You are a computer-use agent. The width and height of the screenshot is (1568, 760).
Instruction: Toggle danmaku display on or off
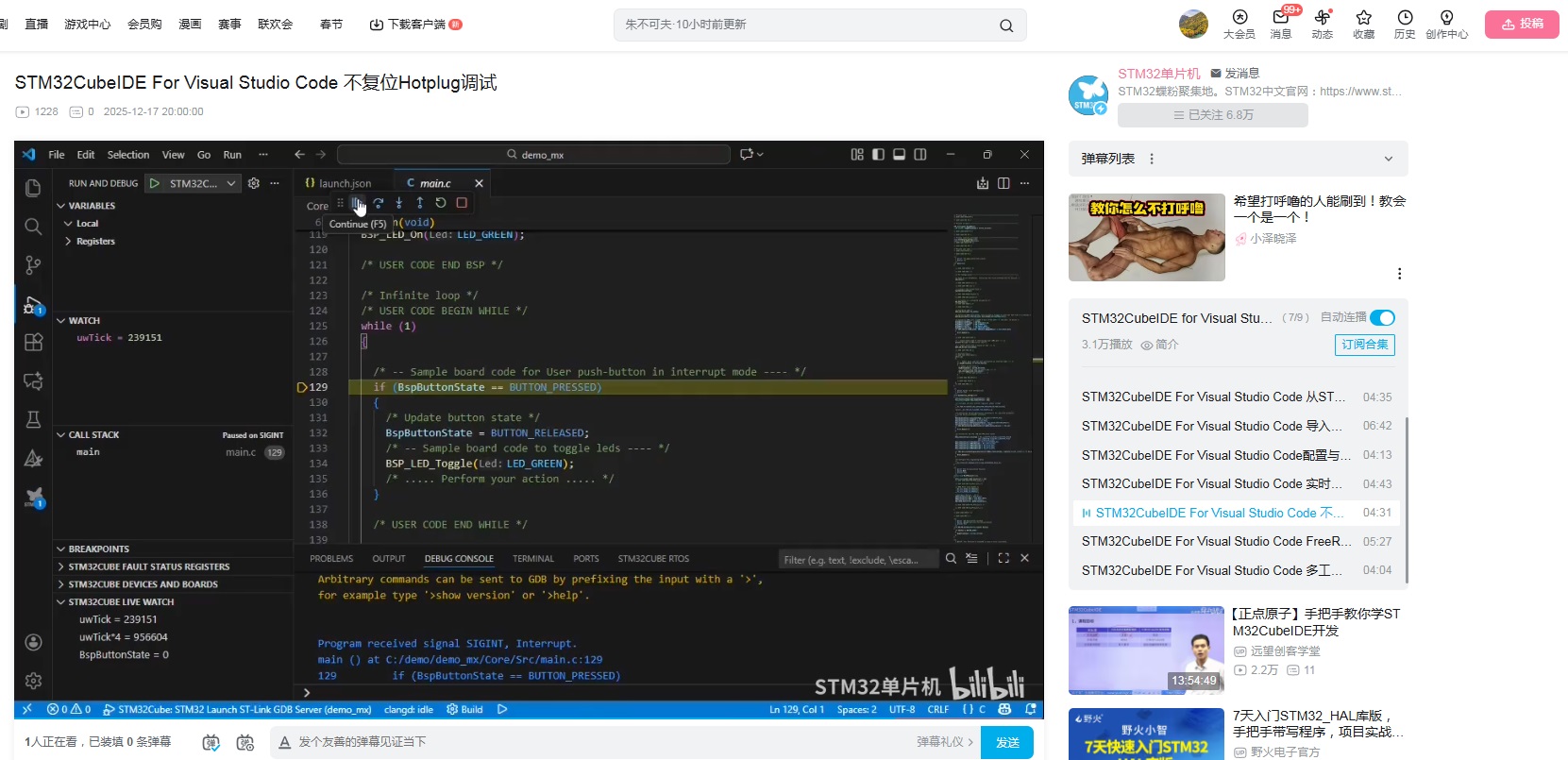point(211,743)
